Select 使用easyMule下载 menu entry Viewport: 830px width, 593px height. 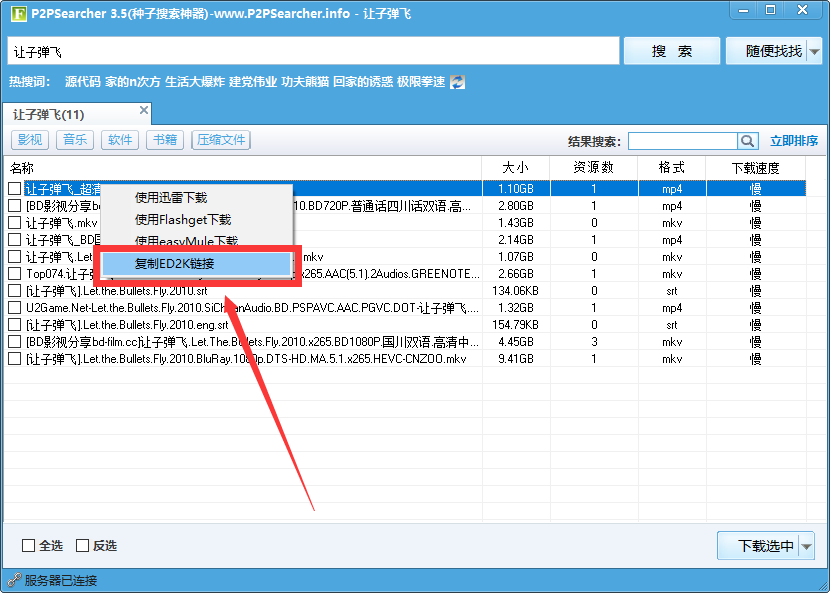186,241
